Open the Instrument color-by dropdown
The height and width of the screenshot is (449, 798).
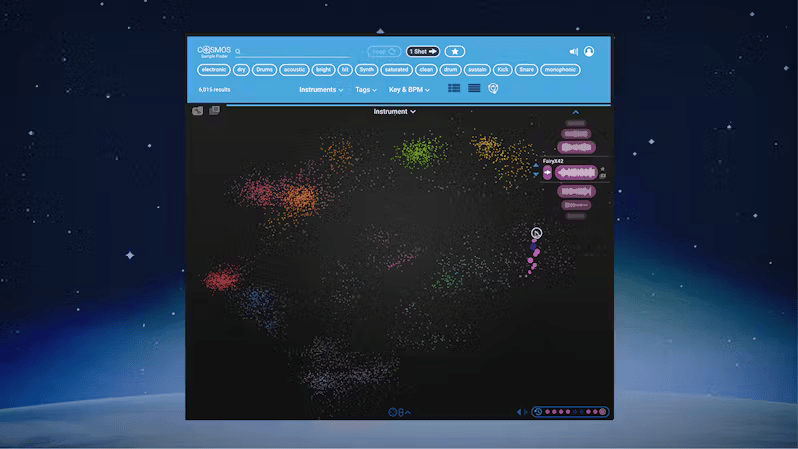394,111
